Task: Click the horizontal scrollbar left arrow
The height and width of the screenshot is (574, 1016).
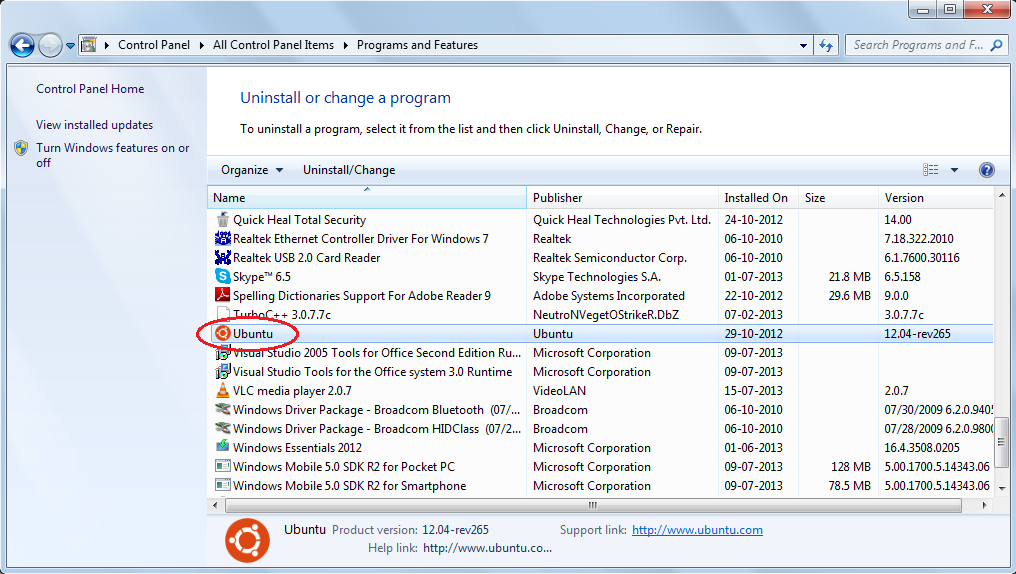Action: point(216,505)
